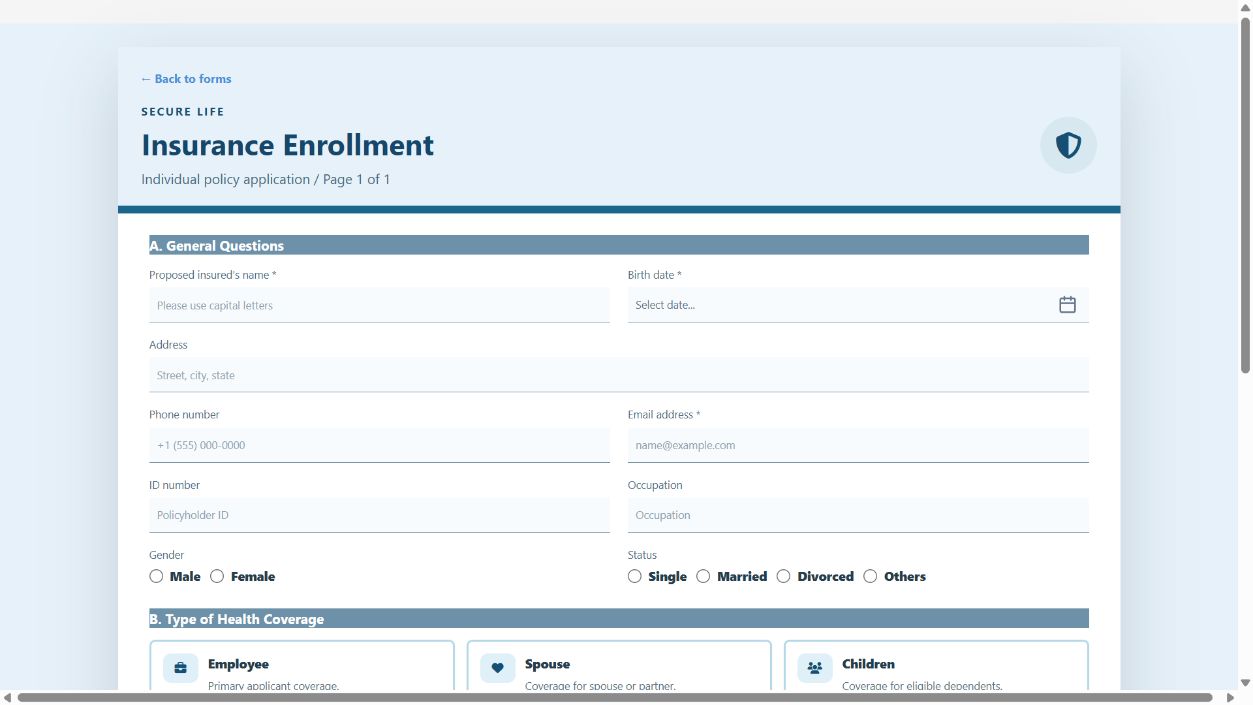Click the Occupation input field

coord(858,515)
